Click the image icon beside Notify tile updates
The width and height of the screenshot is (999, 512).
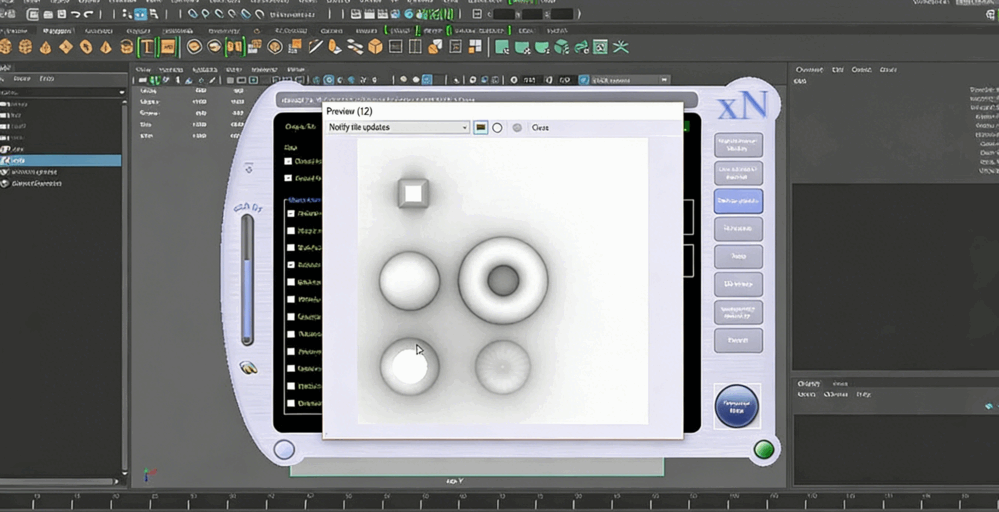(481, 128)
